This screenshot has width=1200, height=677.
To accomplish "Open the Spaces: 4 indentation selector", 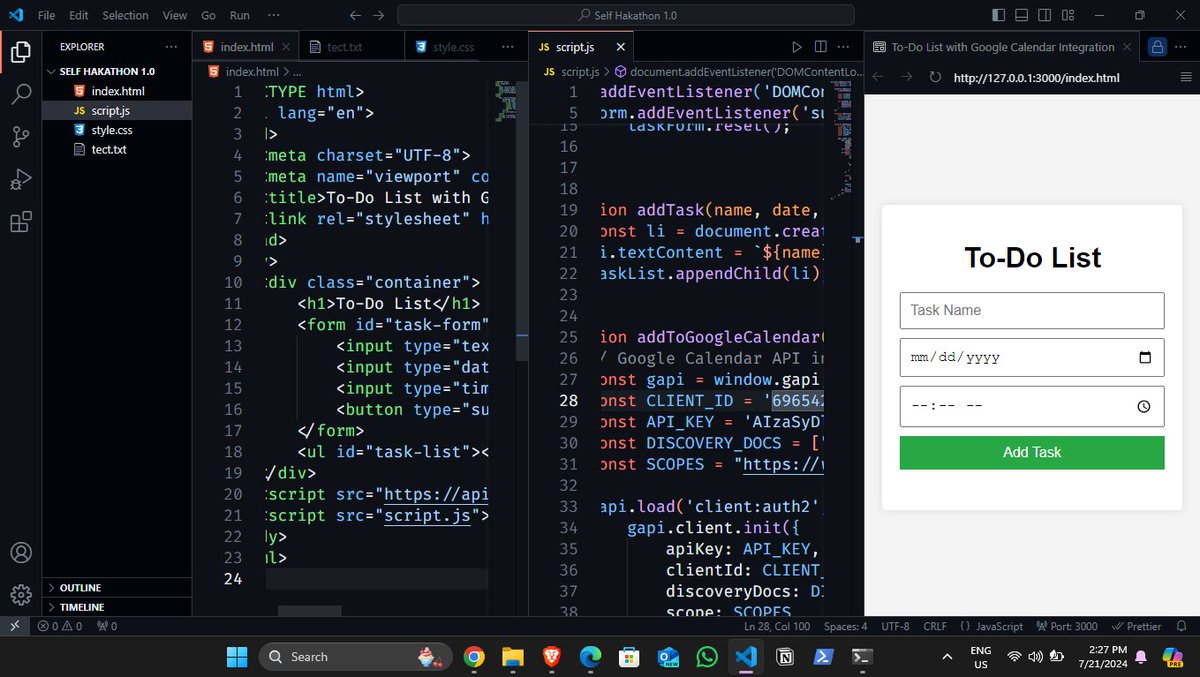I will coord(846,626).
